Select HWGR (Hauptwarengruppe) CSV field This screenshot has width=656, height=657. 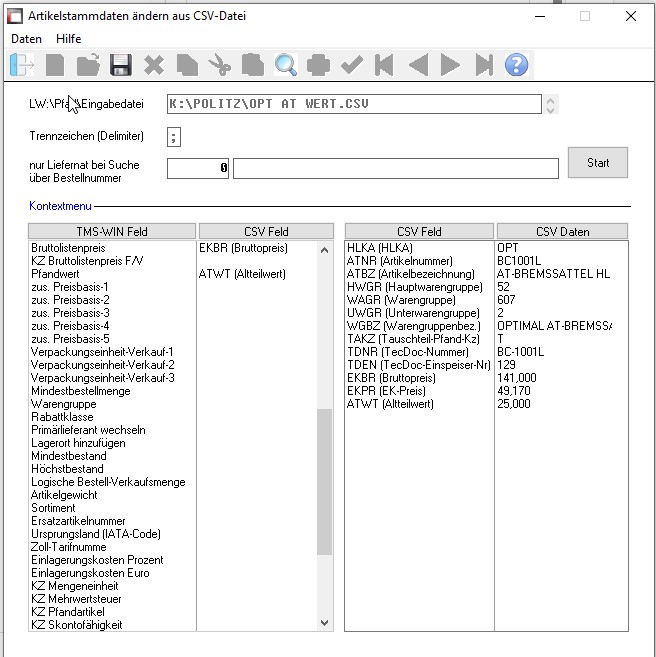[415, 287]
